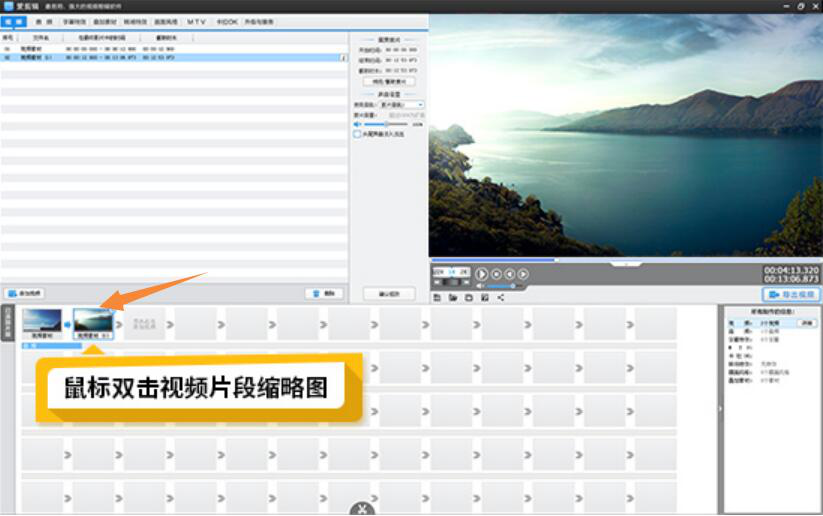Screen dimensions: 823x516
Task: Seek on the preview progress bar
Action: (x=626, y=259)
